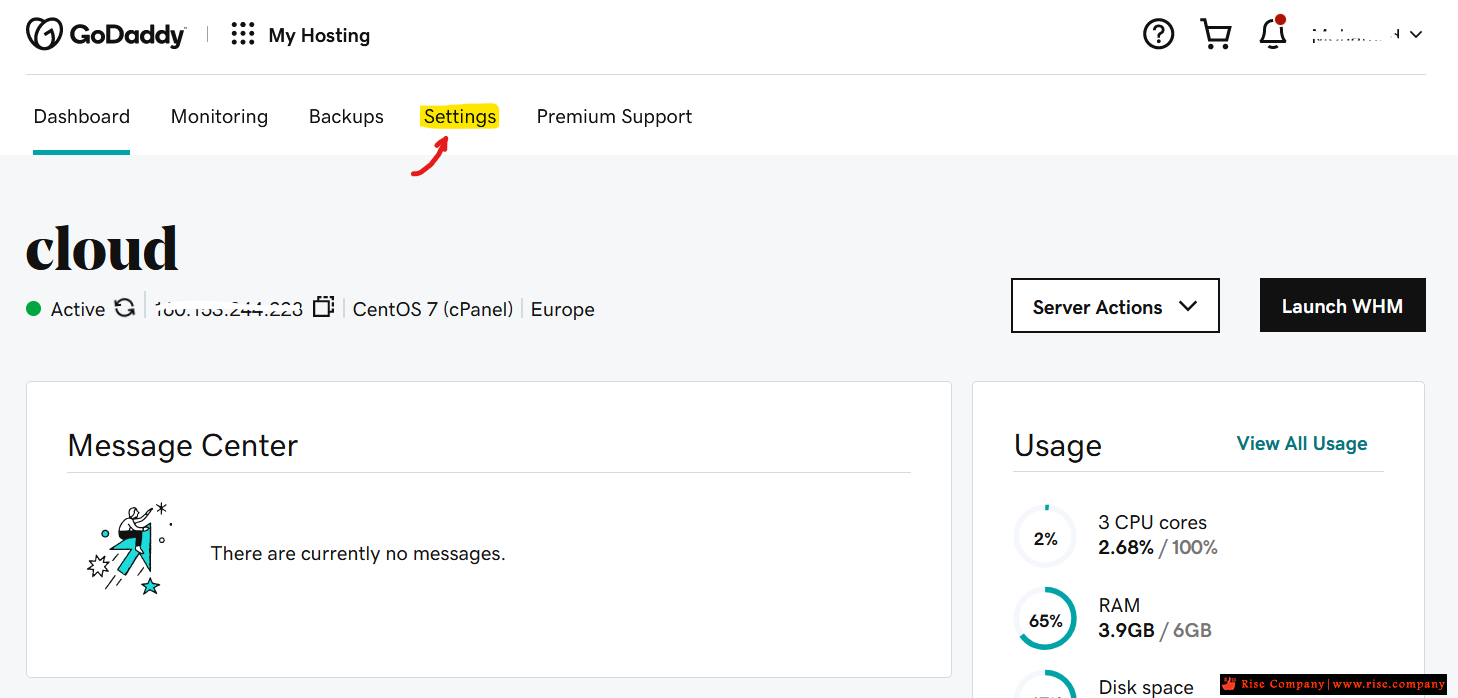This screenshot has height=698, width=1458.
Task: Go to the Premium Support tab
Action: click(x=614, y=117)
